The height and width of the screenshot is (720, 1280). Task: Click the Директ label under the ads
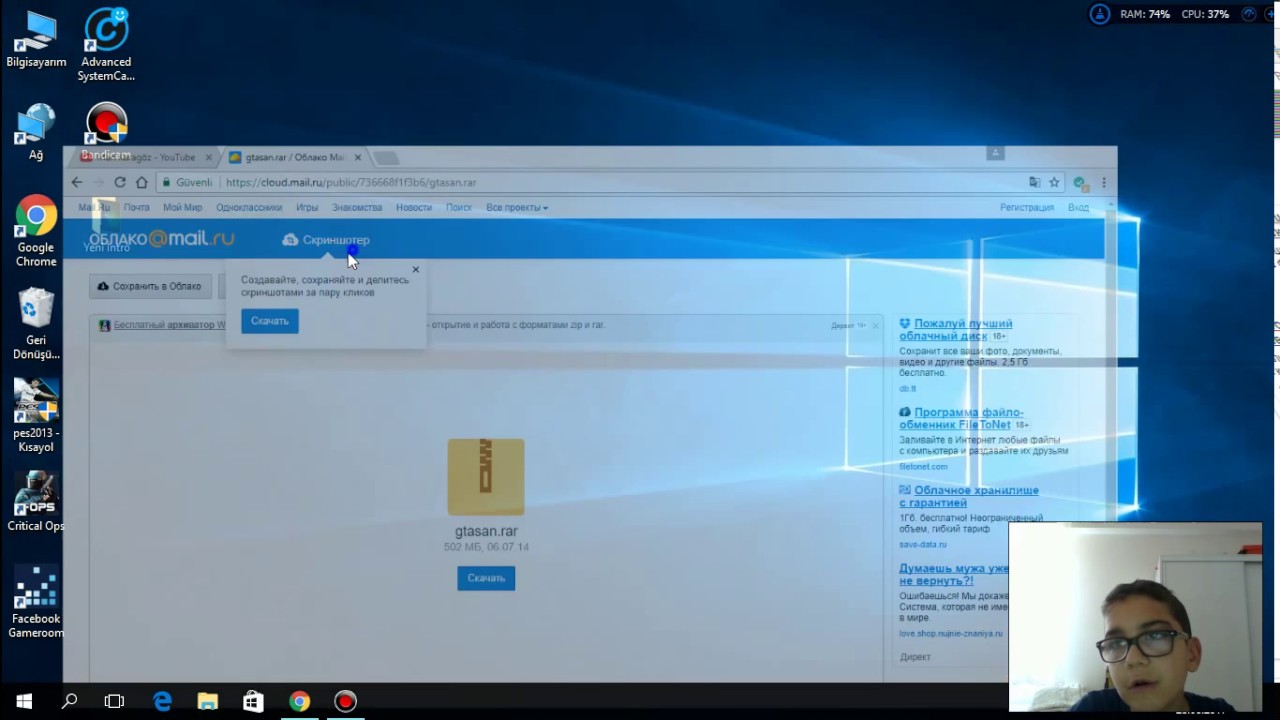tap(915, 657)
